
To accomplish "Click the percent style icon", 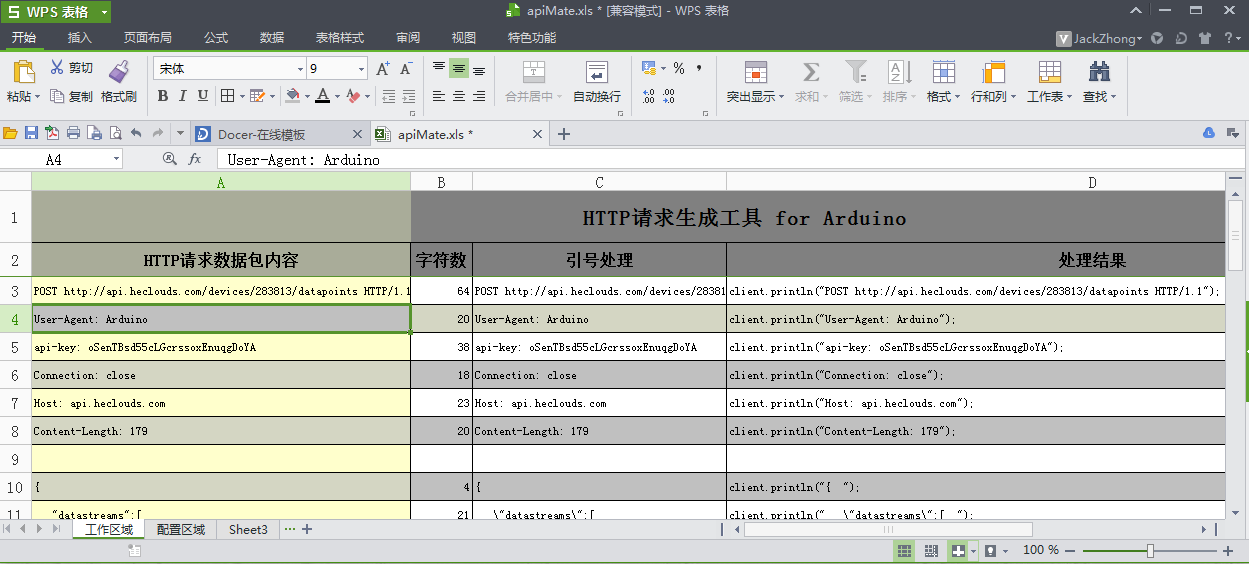I will click(679, 69).
